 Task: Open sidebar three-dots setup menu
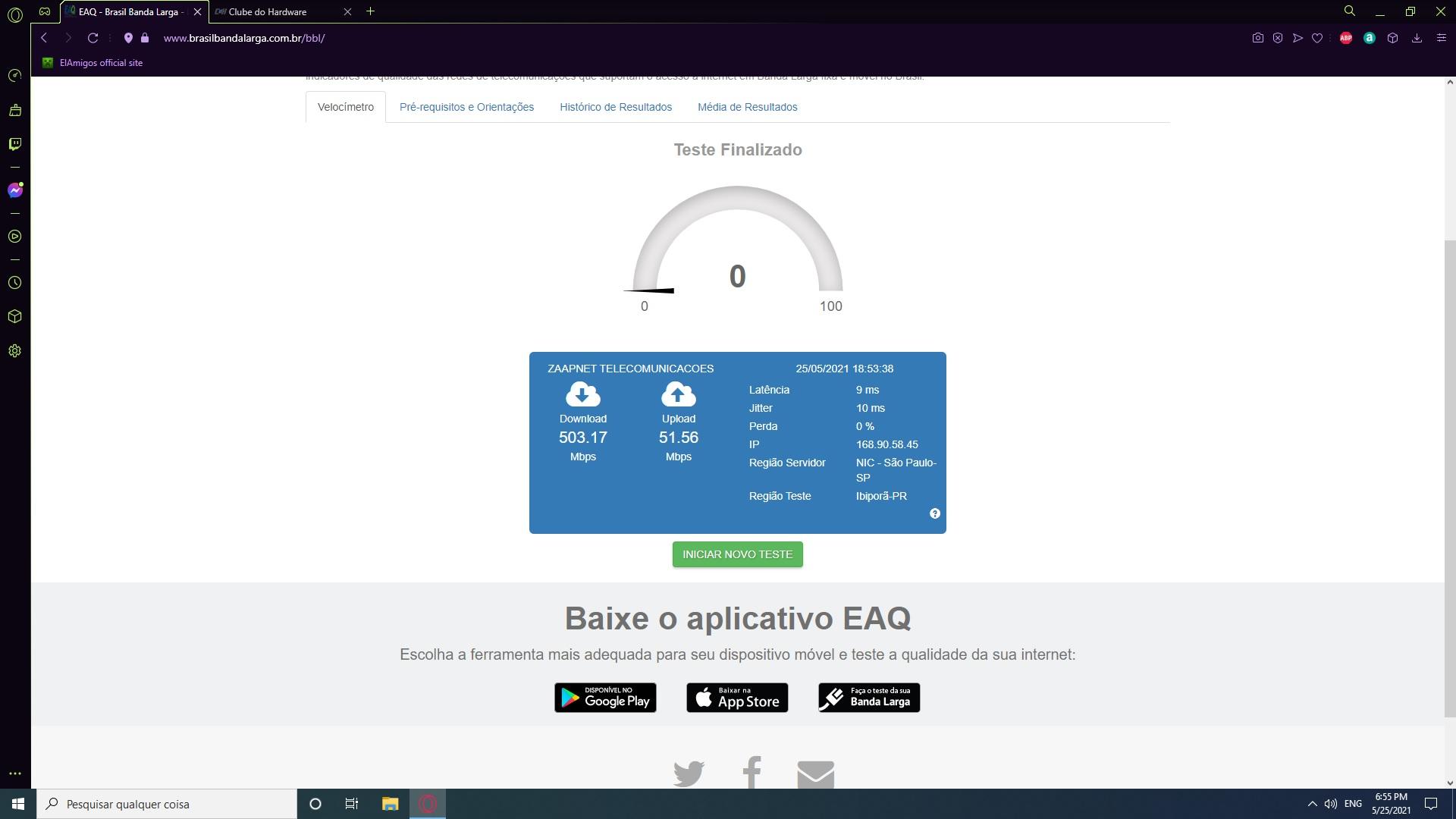click(x=14, y=773)
